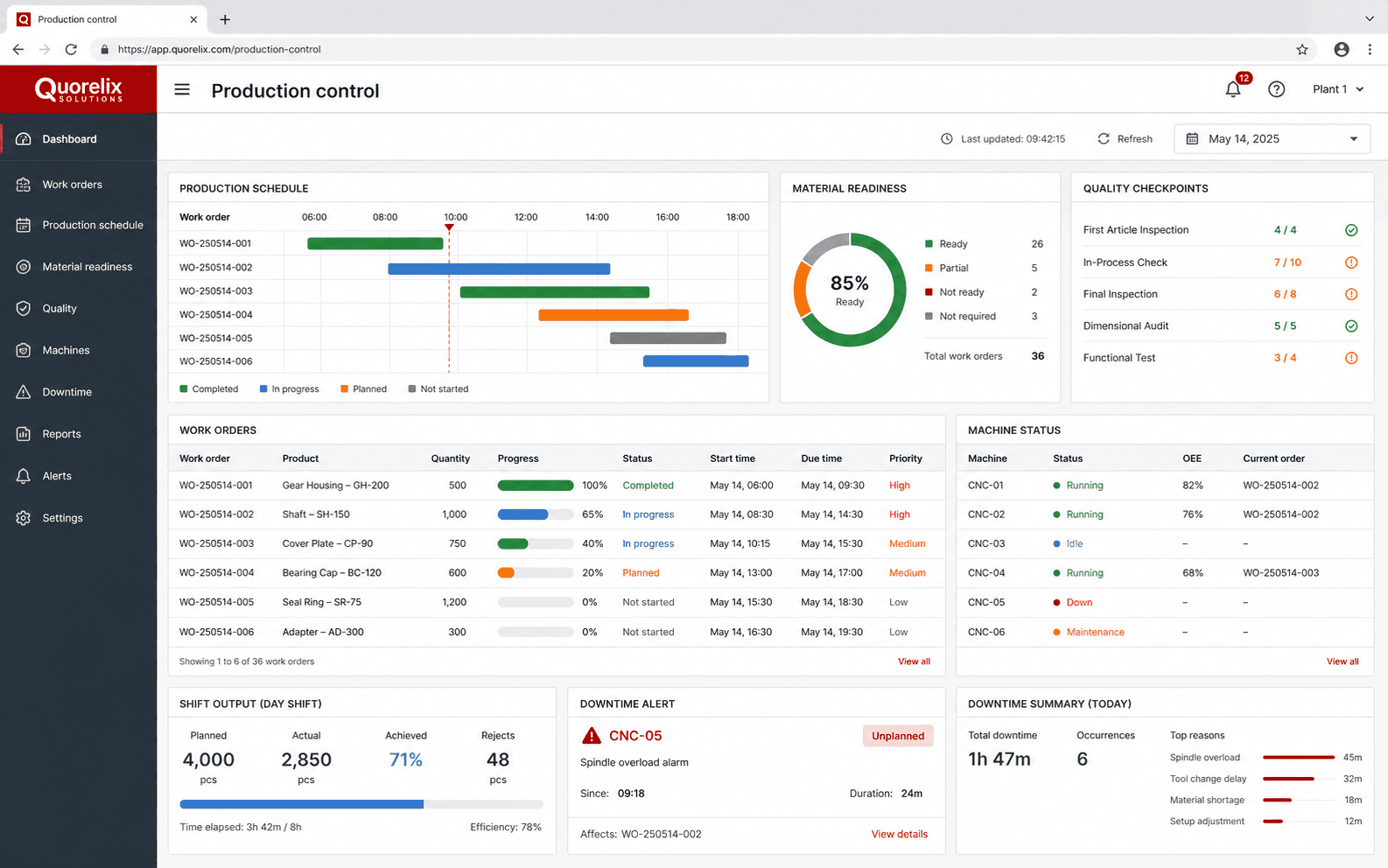Expand the Plant 1 dropdown
Image resolution: width=1388 pixels, height=868 pixels.
[1337, 89]
